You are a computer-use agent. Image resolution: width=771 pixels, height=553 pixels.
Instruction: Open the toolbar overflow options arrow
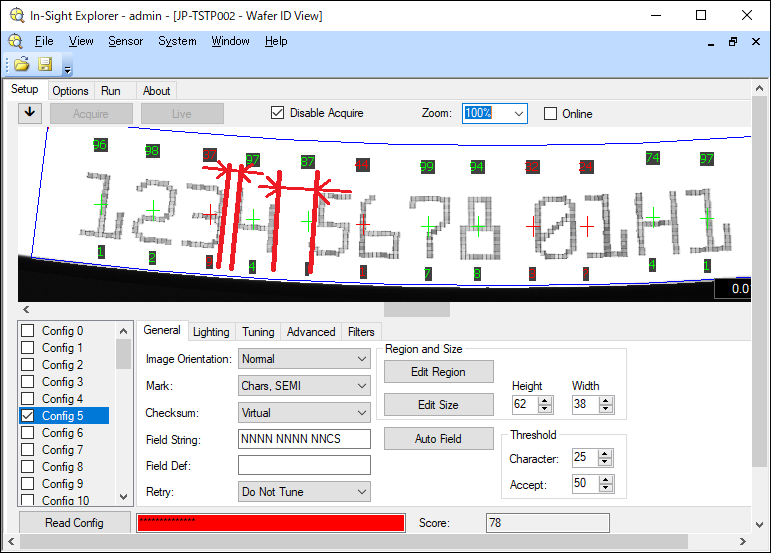click(67, 70)
